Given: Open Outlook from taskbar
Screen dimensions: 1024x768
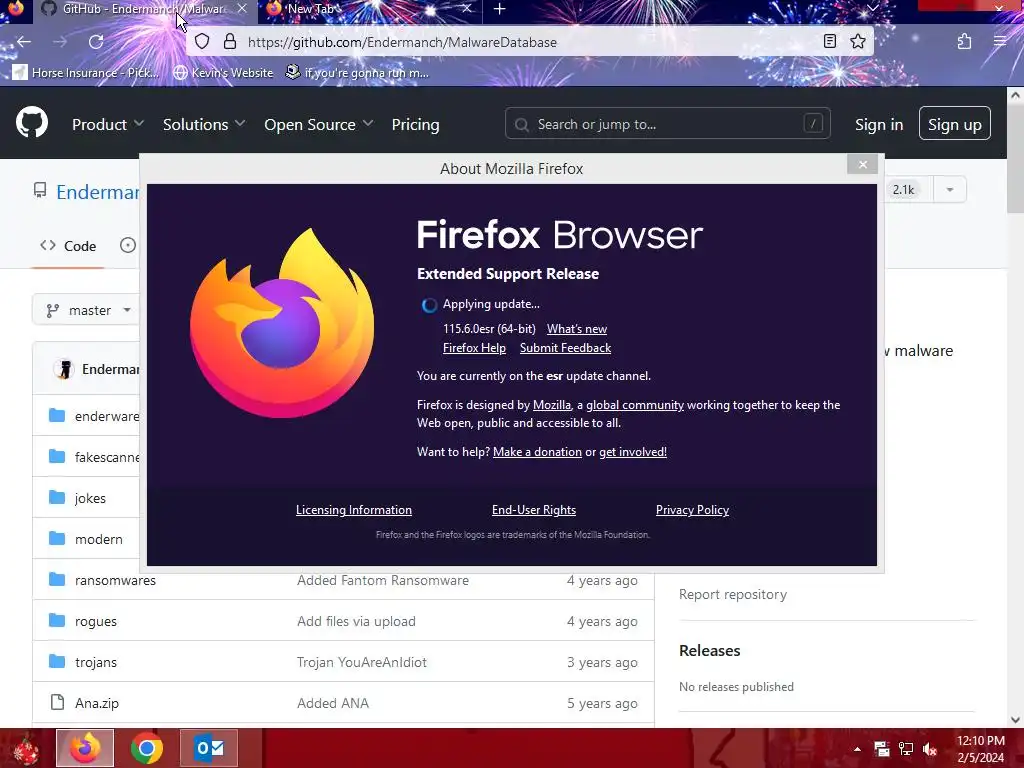Looking at the screenshot, I should pos(209,748).
